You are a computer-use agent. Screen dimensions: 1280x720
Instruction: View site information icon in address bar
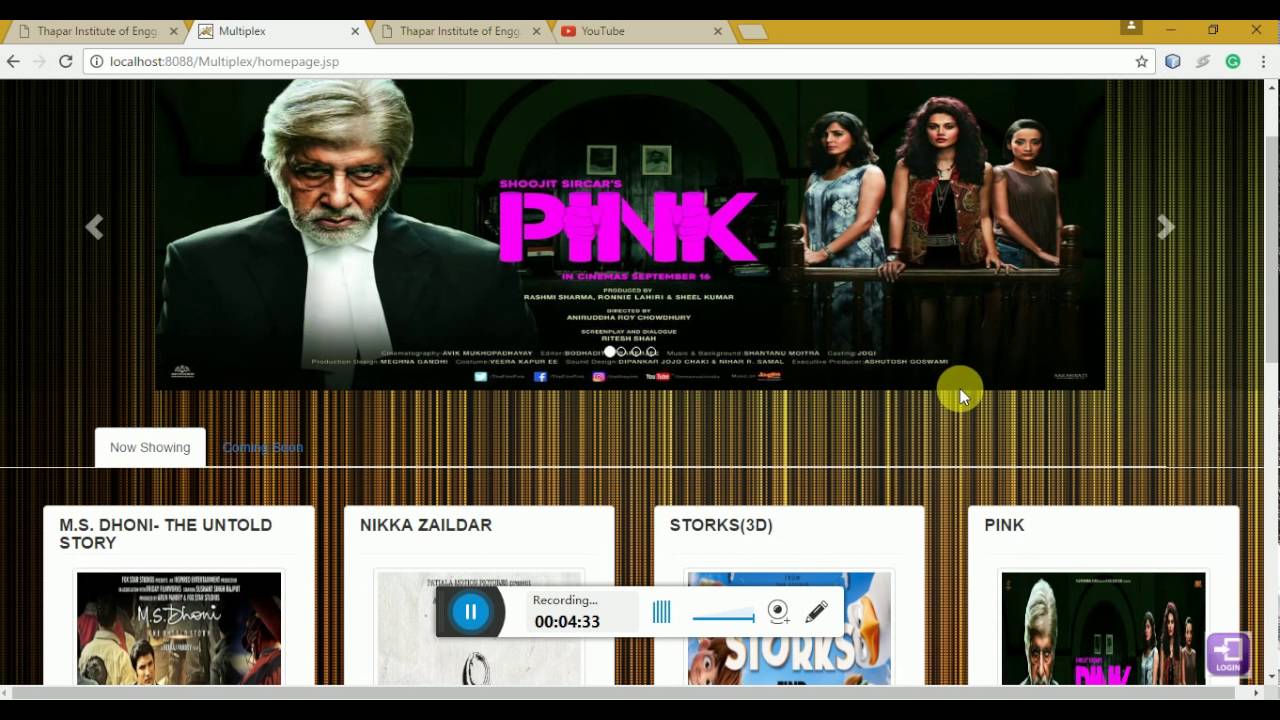(x=97, y=61)
